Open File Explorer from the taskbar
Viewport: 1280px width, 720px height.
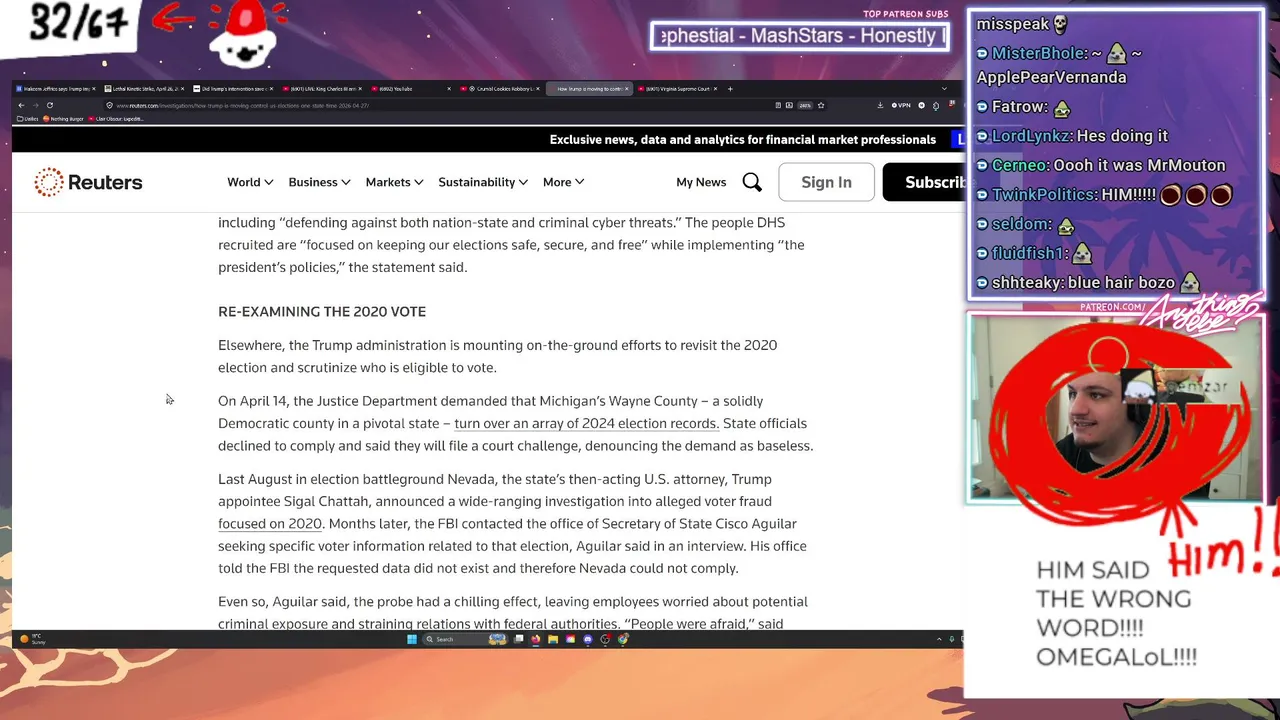pos(553,639)
